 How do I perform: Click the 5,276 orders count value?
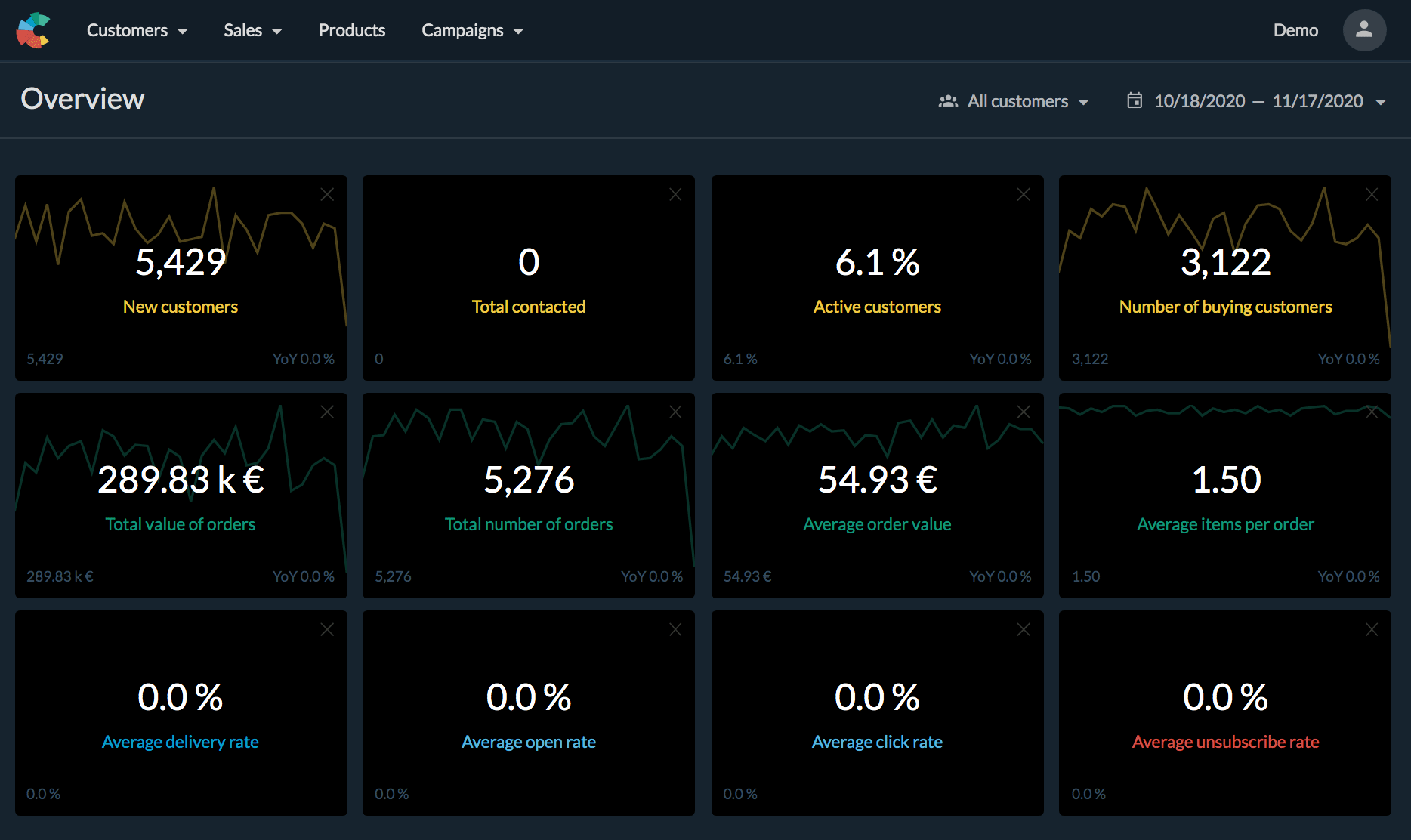pyautogui.click(x=529, y=480)
